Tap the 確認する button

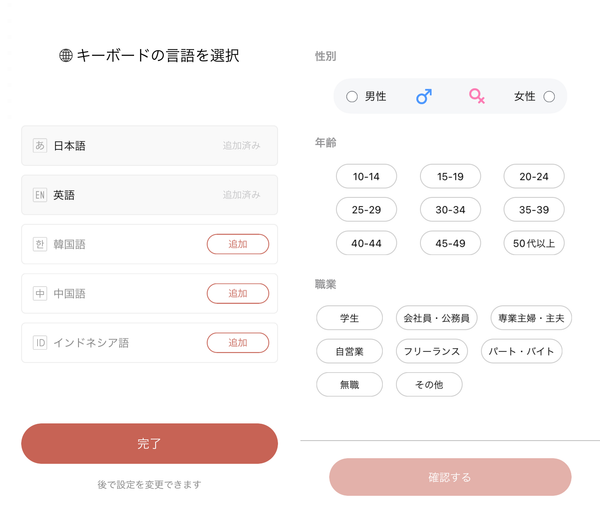coord(450,477)
